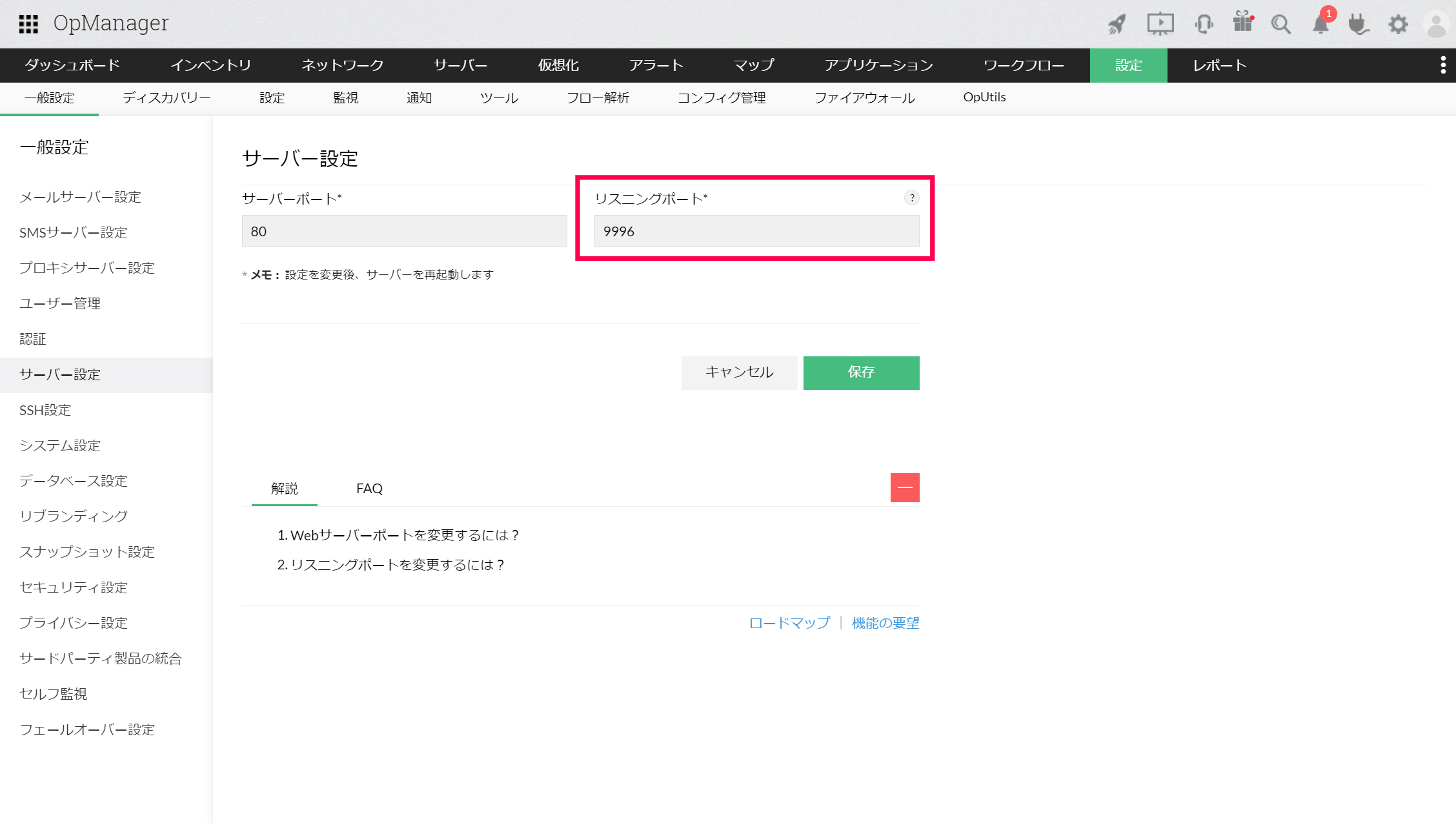Switch to the FAQ tab

point(369,488)
